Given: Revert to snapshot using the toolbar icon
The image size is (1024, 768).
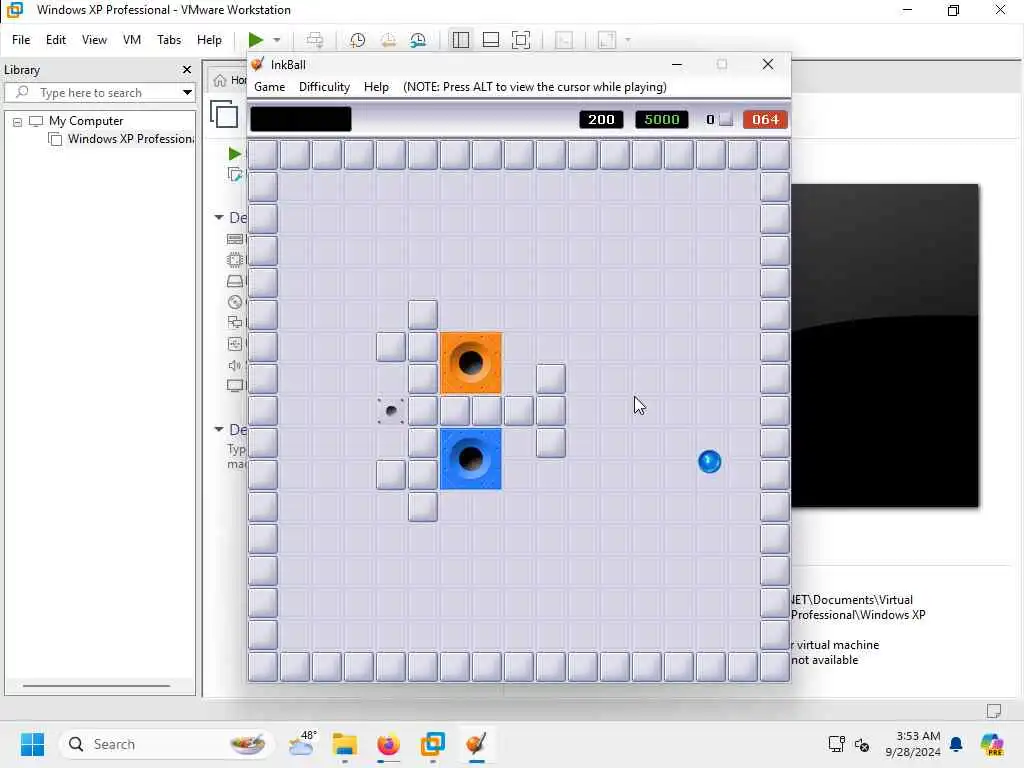Looking at the screenshot, I should click(x=388, y=40).
